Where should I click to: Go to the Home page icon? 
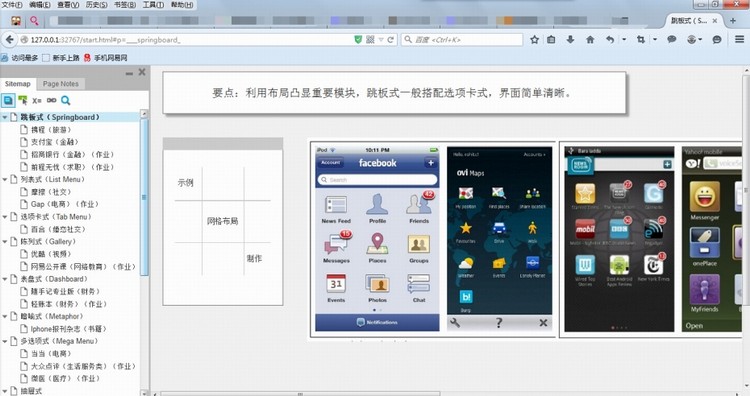(590, 40)
